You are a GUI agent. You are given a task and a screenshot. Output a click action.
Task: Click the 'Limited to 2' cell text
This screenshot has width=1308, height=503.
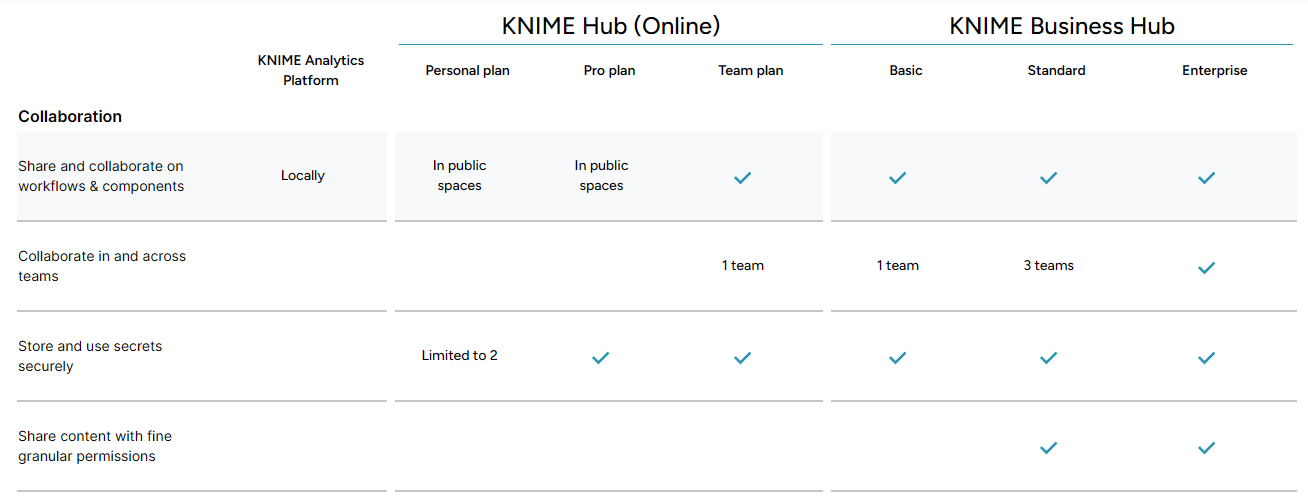459,356
